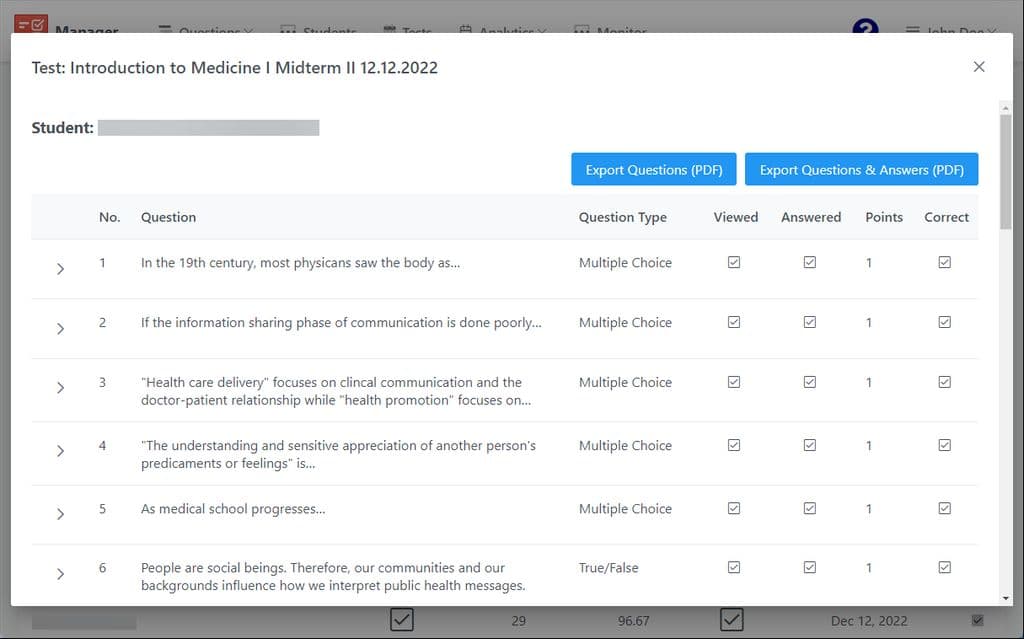Toggle Correct checkbox for question 6
Image resolution: width=1024 pixels, height=639 pixels.
(x=944, y=567)
